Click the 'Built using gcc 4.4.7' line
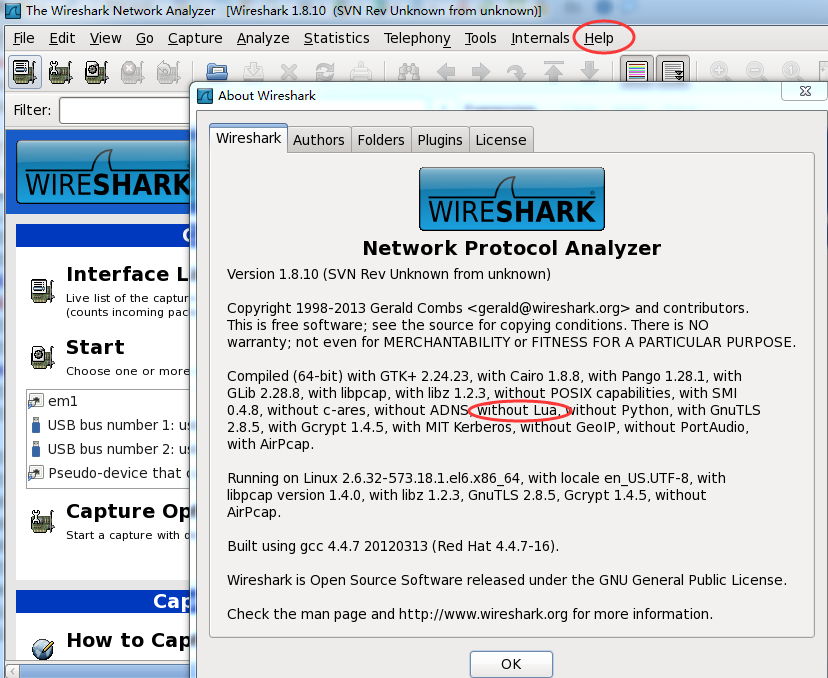The height and width of the screenshot is (678, 828). pos(393,546)
